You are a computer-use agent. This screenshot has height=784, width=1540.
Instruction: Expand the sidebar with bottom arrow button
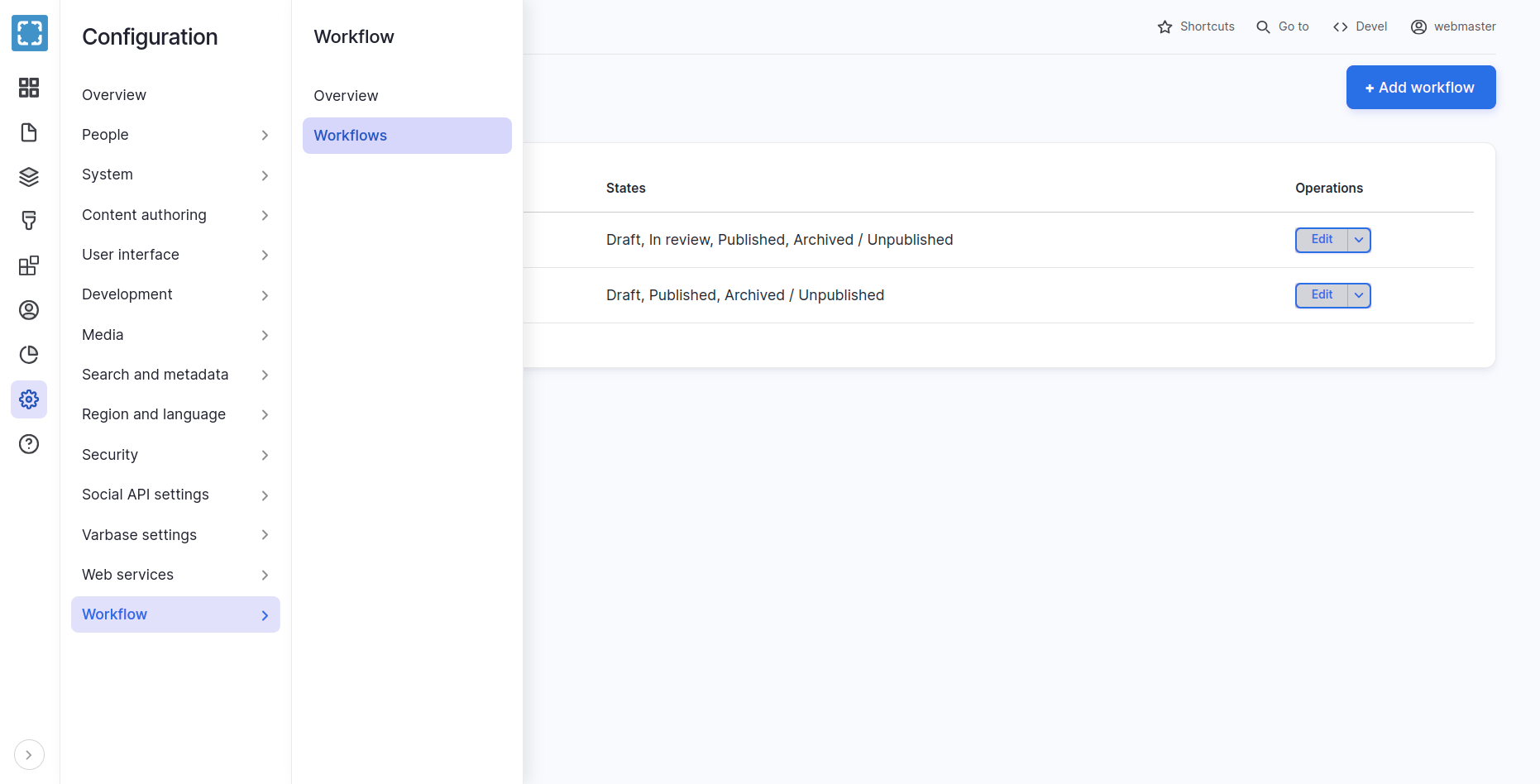pyautogui.click(x=29, y=755)
